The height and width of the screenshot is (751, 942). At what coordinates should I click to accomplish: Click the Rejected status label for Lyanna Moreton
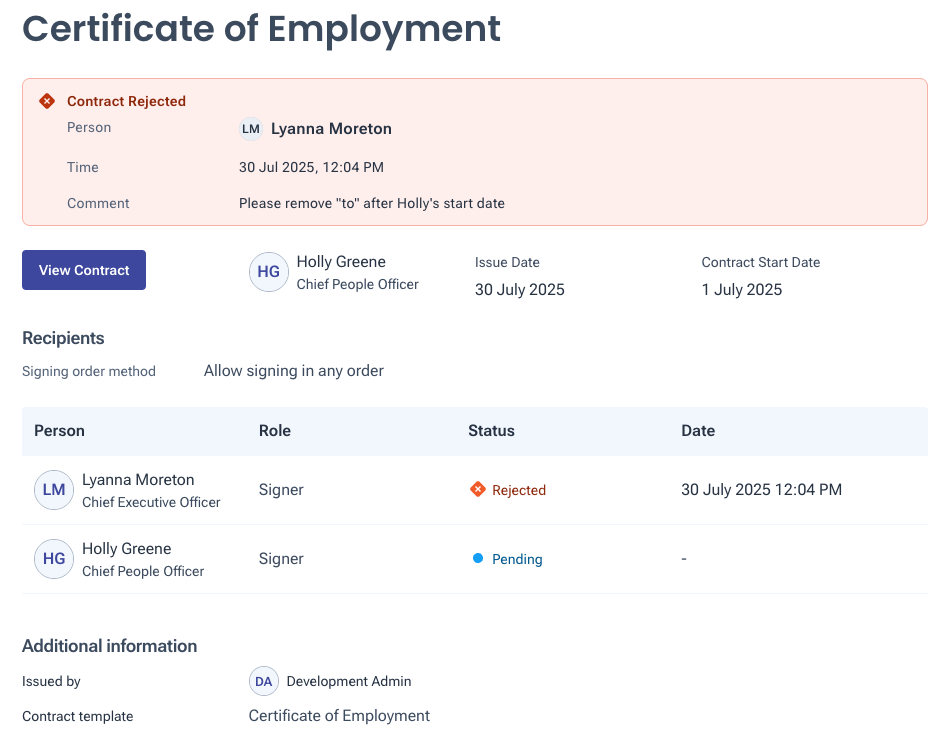click(519, 491)
